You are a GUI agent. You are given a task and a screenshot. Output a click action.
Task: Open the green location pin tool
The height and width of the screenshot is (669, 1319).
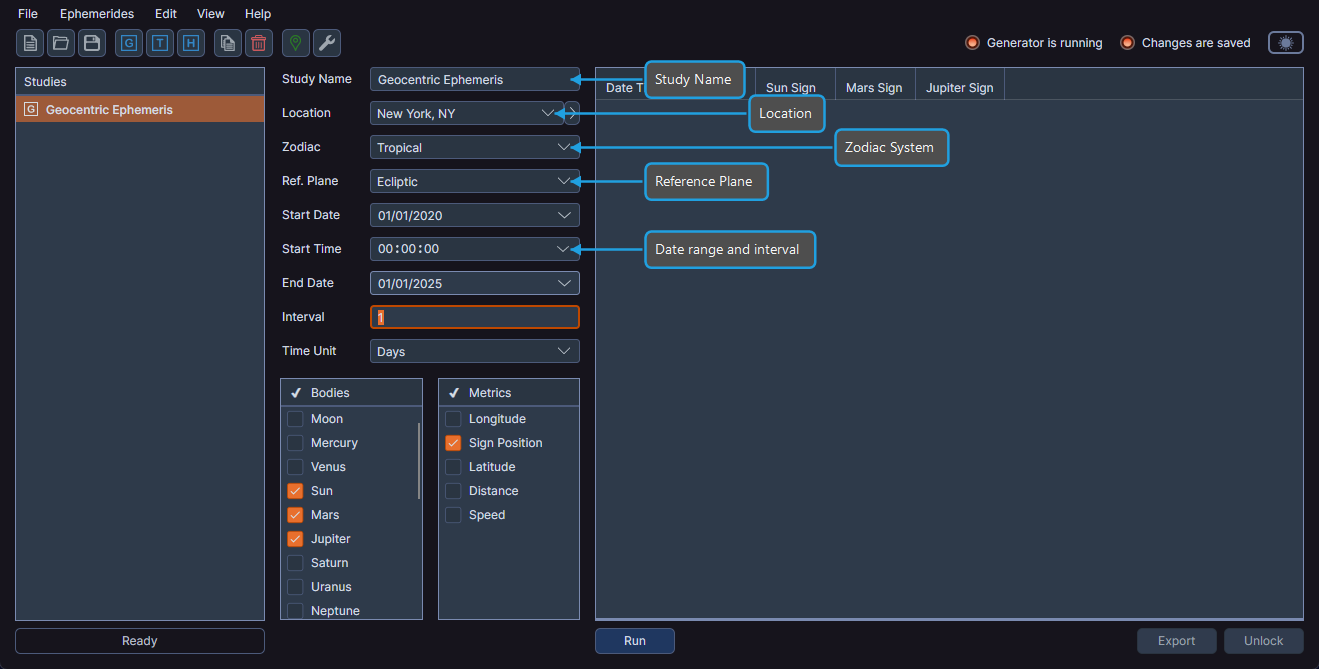(x=295, y=43)
